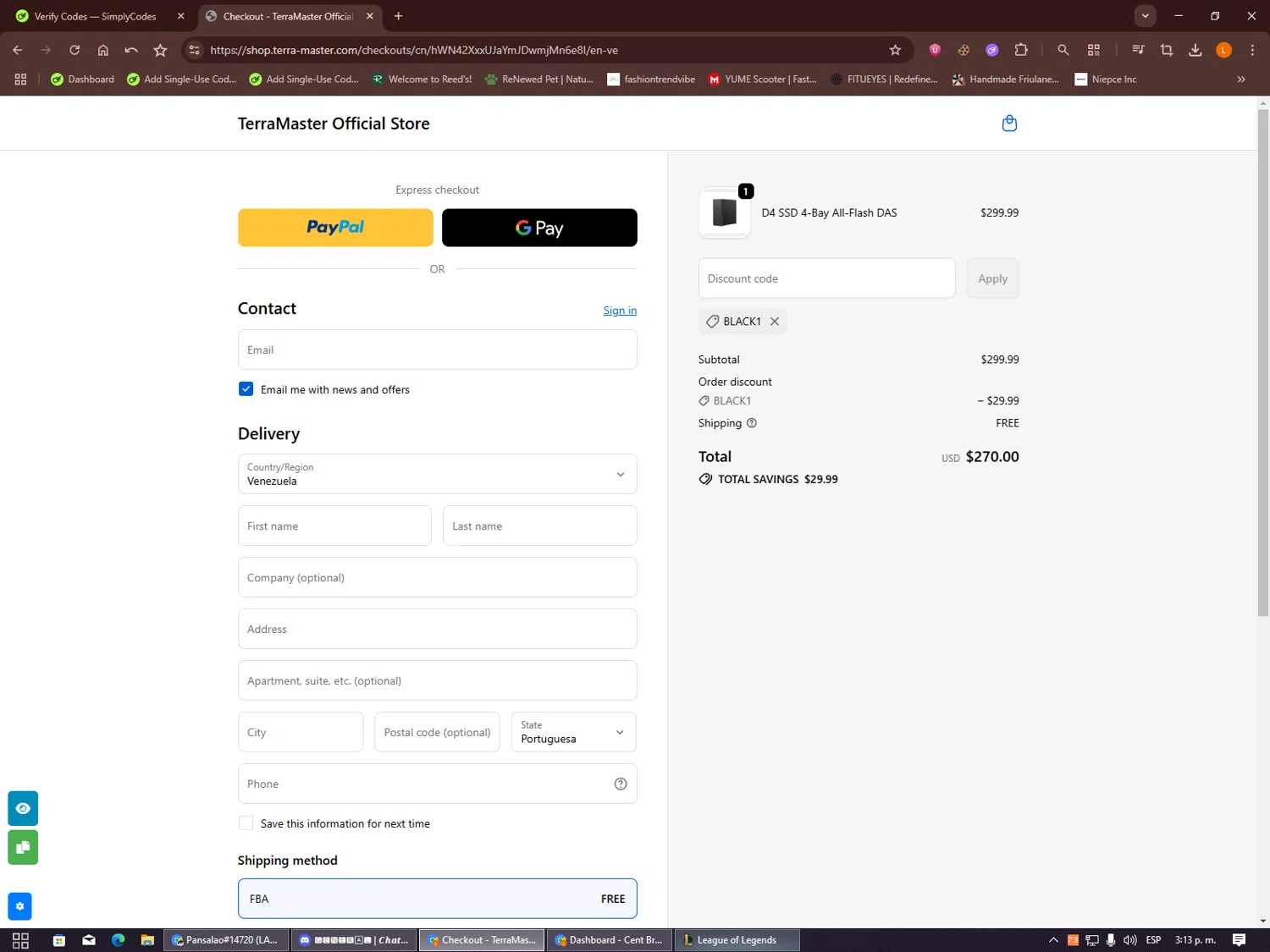
Task: Open the apps grid in bookmarks bar
Action: click(x=21, y=79)
